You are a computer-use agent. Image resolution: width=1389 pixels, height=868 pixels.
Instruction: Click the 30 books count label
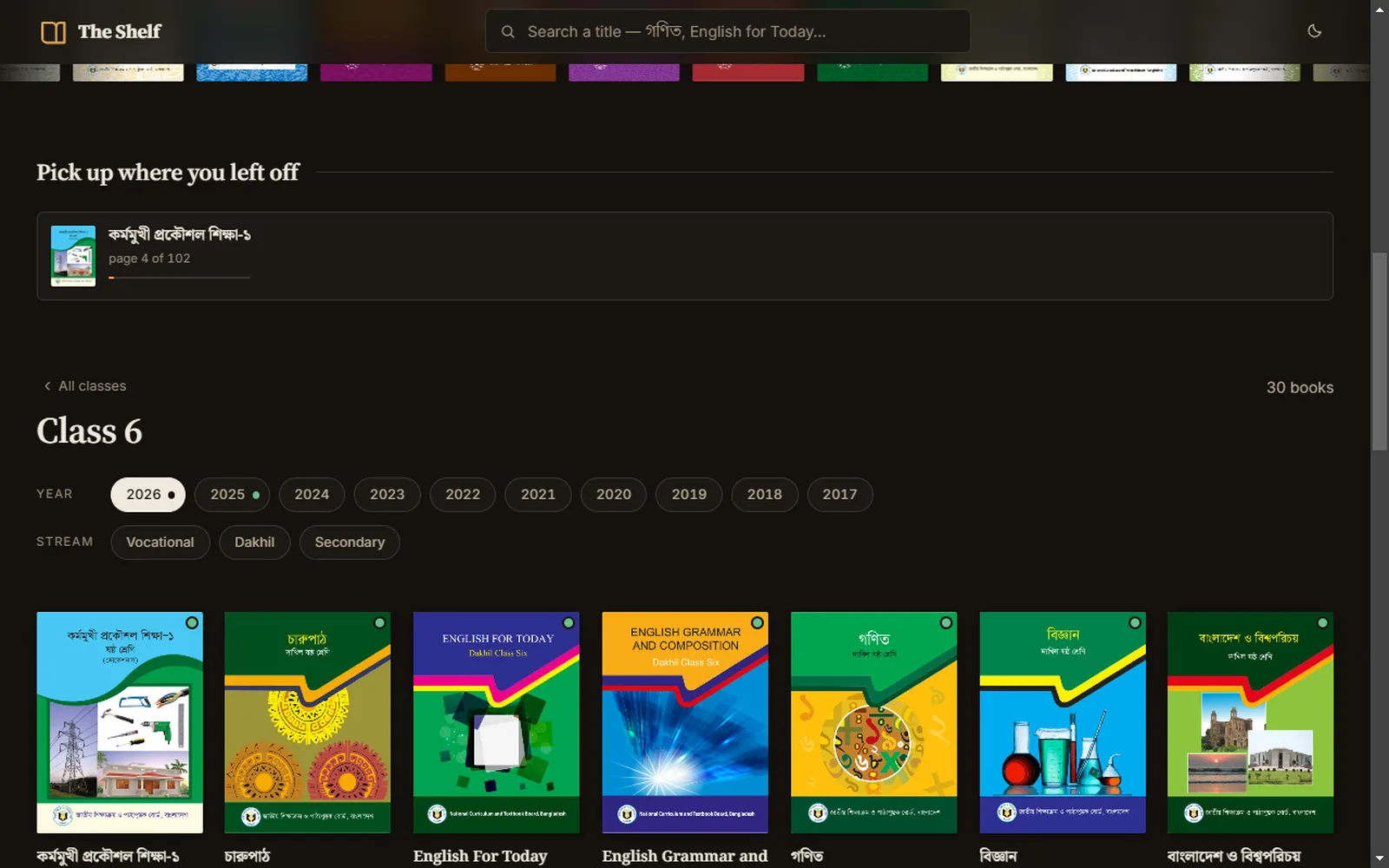[1300, 388]
